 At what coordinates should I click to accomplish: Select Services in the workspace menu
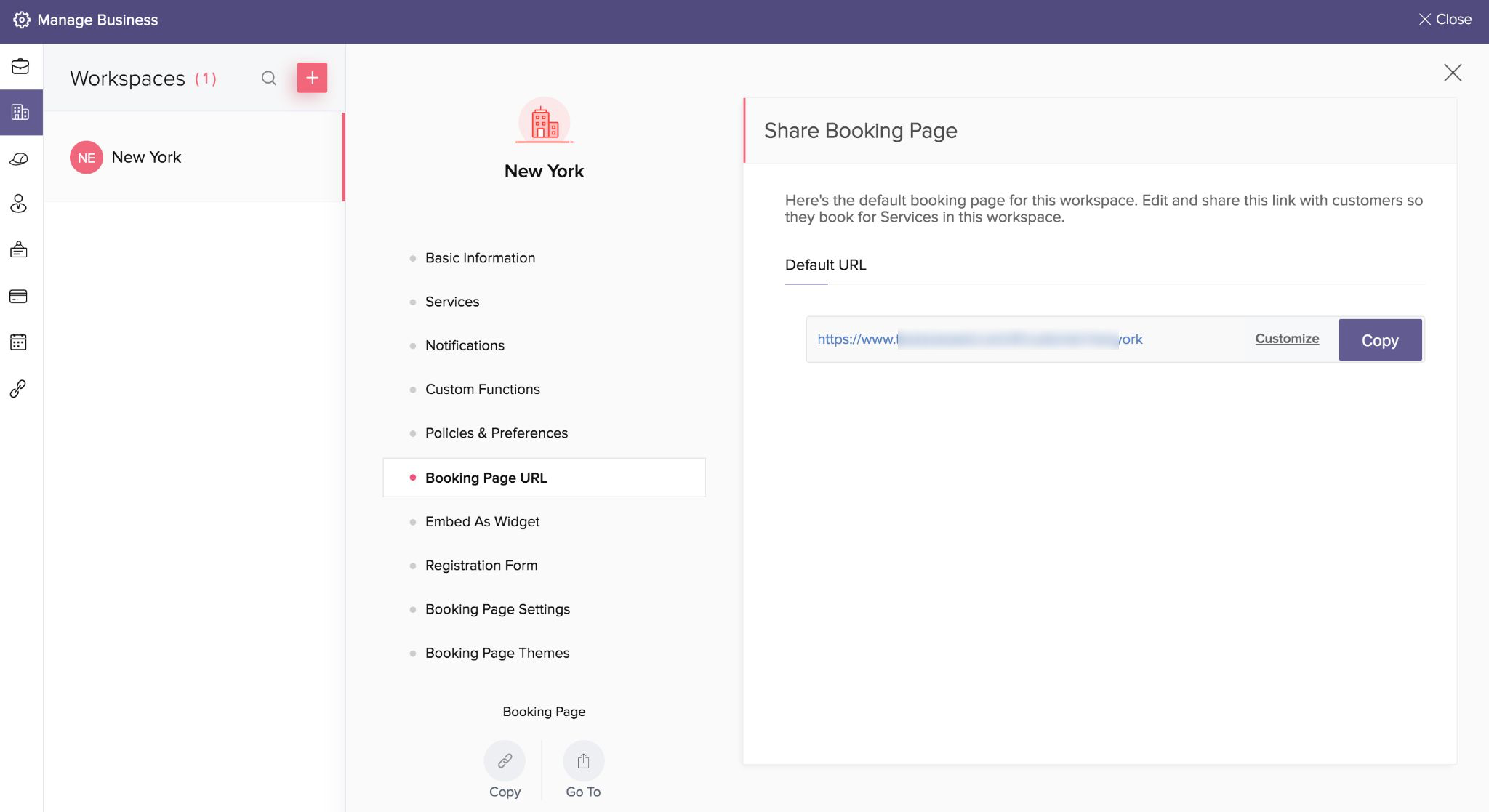(x=452, y=302)
